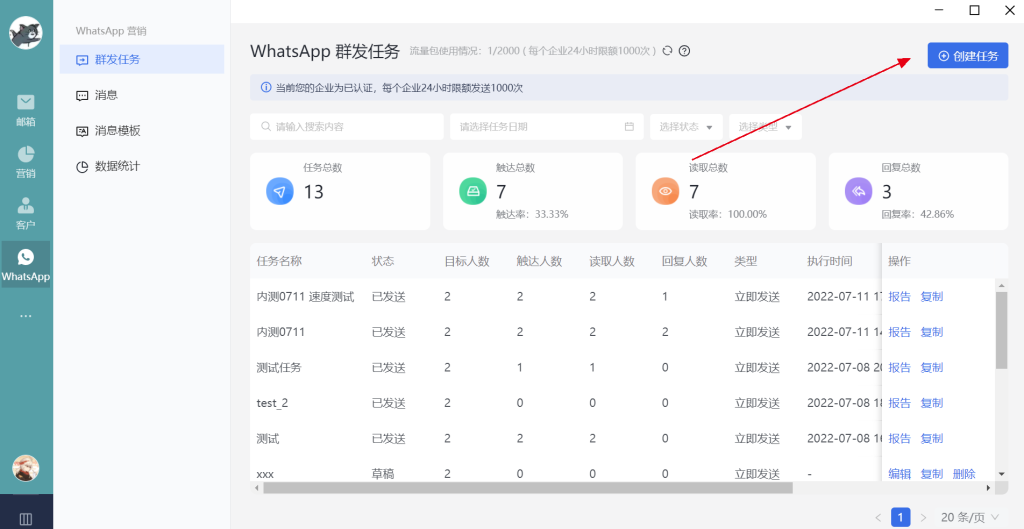Open the 20 条/页 page size dropdown
Image resolution: width=1024 pixels, height=529 pixels.
969,517
